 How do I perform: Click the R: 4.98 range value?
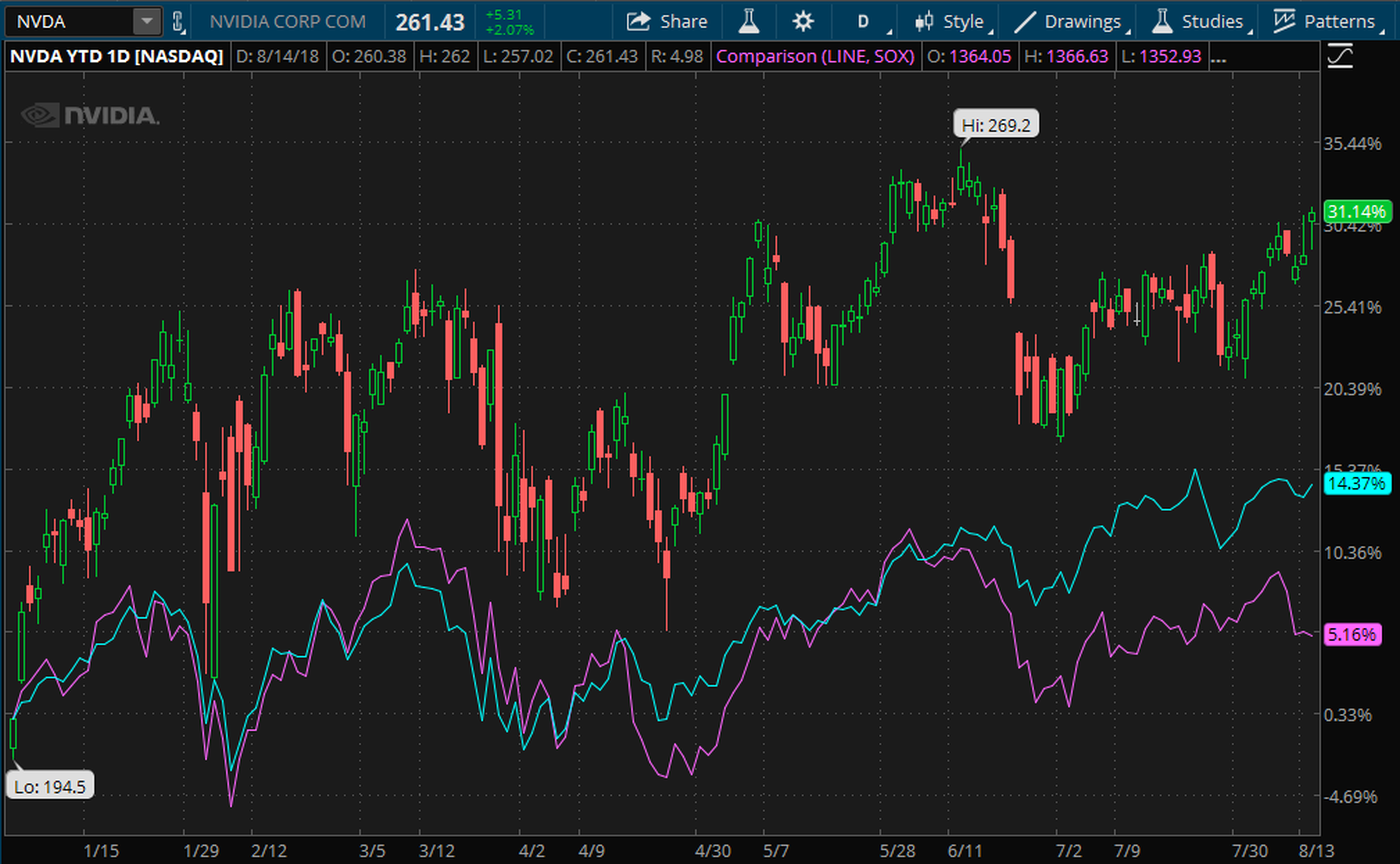pyautogui.click(x=678, y=57)
